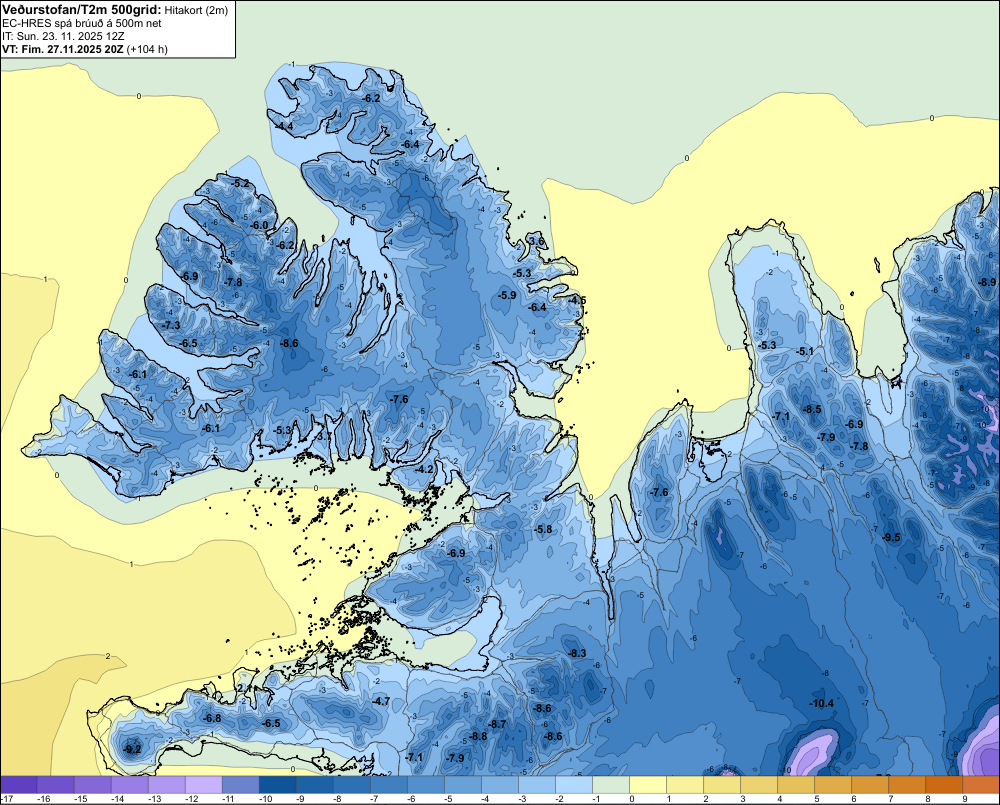Click the -10 legend scale label

click(266, 799)
